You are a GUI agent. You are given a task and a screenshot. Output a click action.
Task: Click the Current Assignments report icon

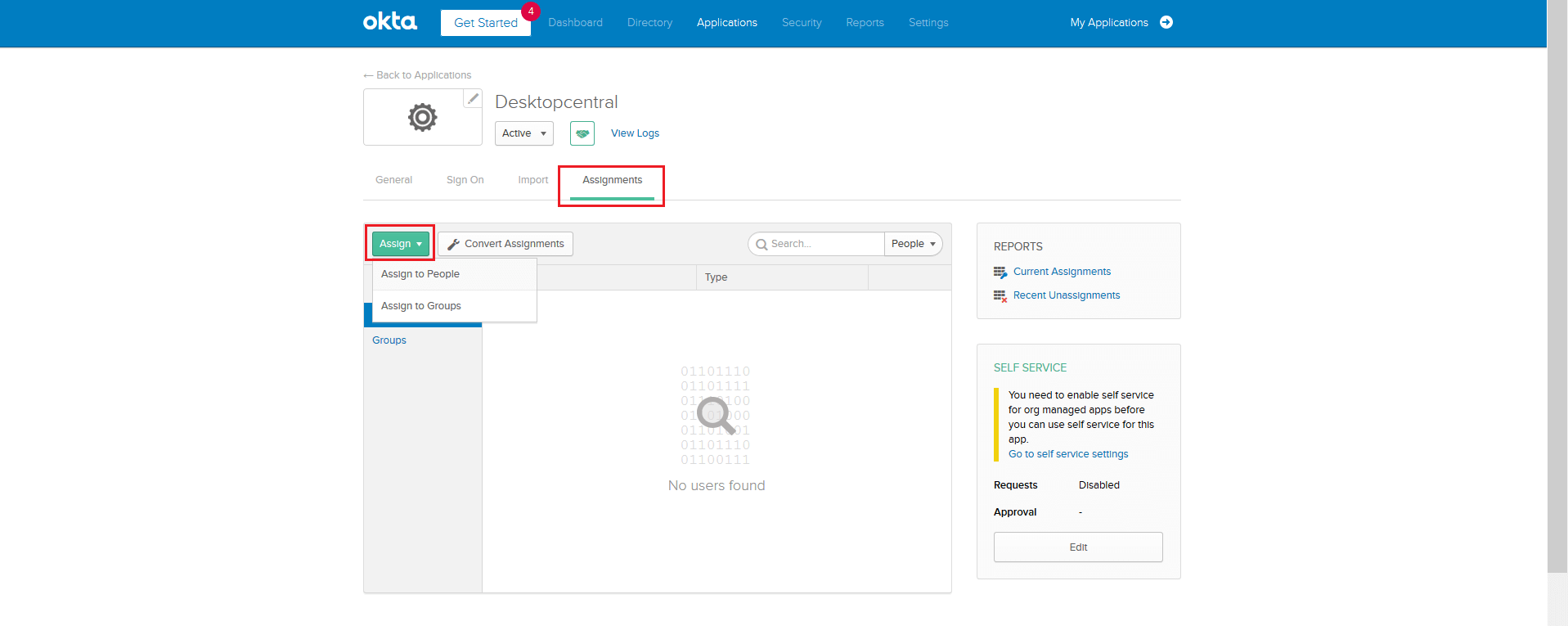[1000, 272]
